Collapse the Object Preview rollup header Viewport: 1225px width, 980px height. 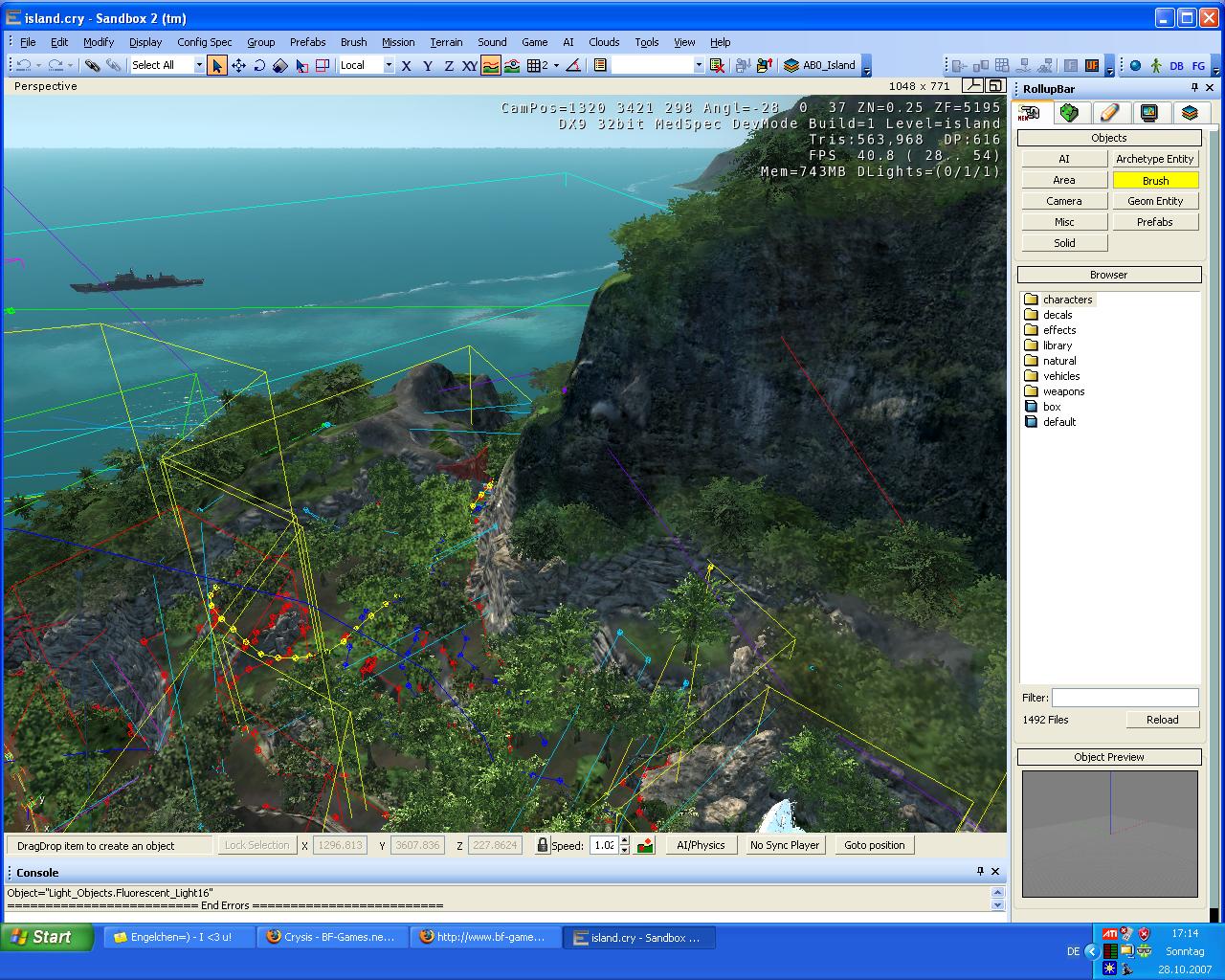[1109, 757]
